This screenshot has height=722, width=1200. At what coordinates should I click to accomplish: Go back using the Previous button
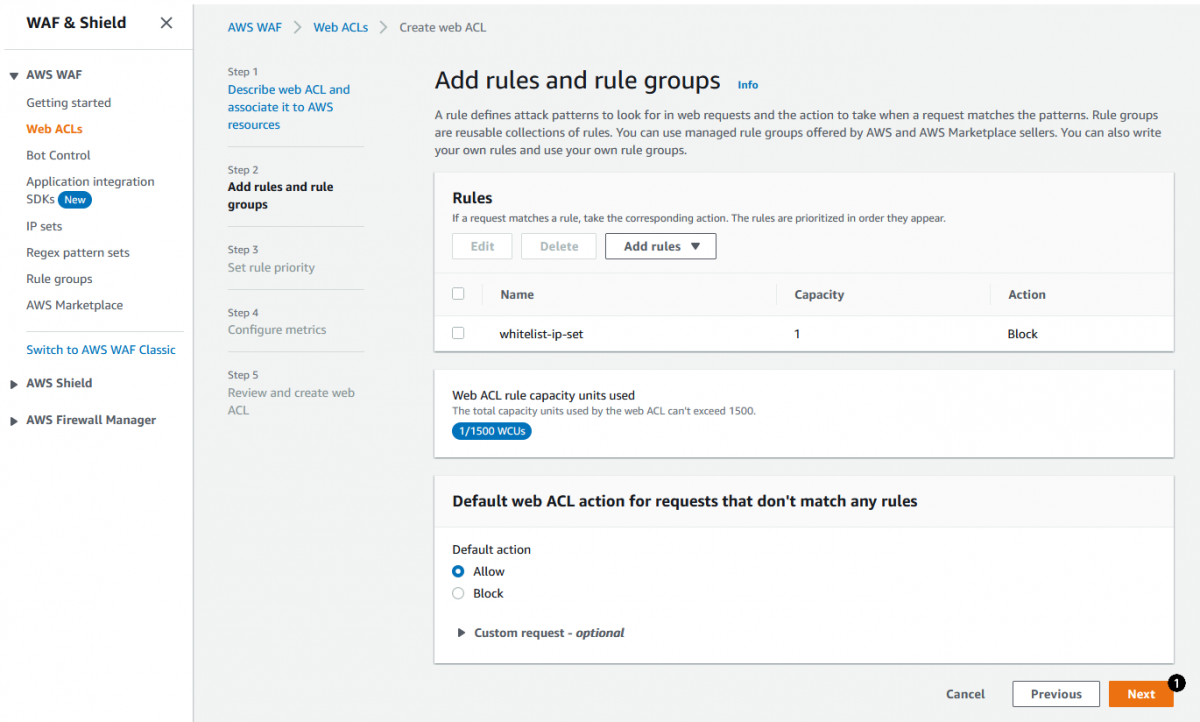[x=1055, y=693]
